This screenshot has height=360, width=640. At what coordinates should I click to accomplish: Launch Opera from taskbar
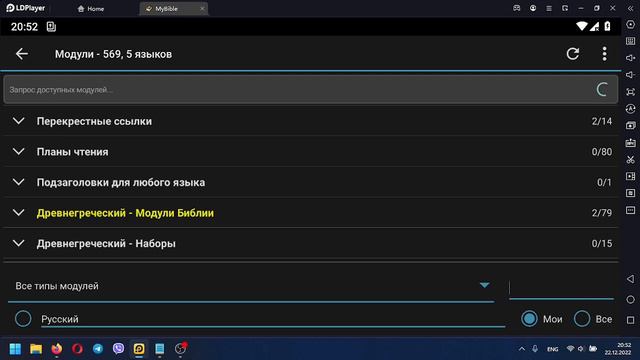(x=78, y=349)
